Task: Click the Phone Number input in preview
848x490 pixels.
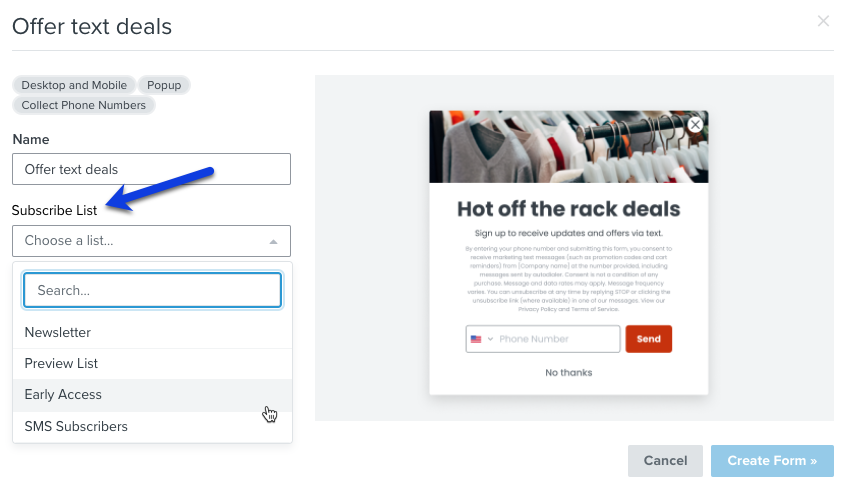Action: coord(557,339)
